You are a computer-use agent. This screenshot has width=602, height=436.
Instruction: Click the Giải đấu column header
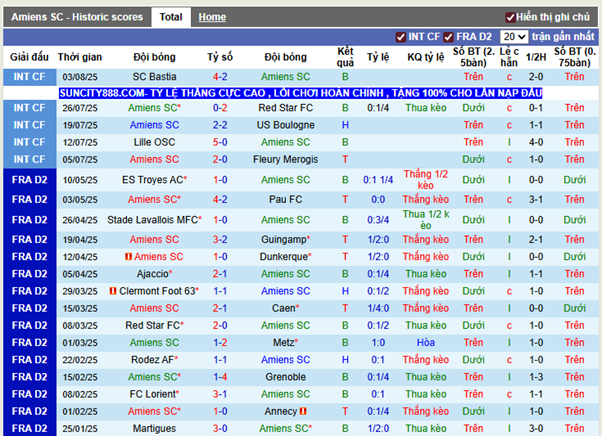click(30, 57)
